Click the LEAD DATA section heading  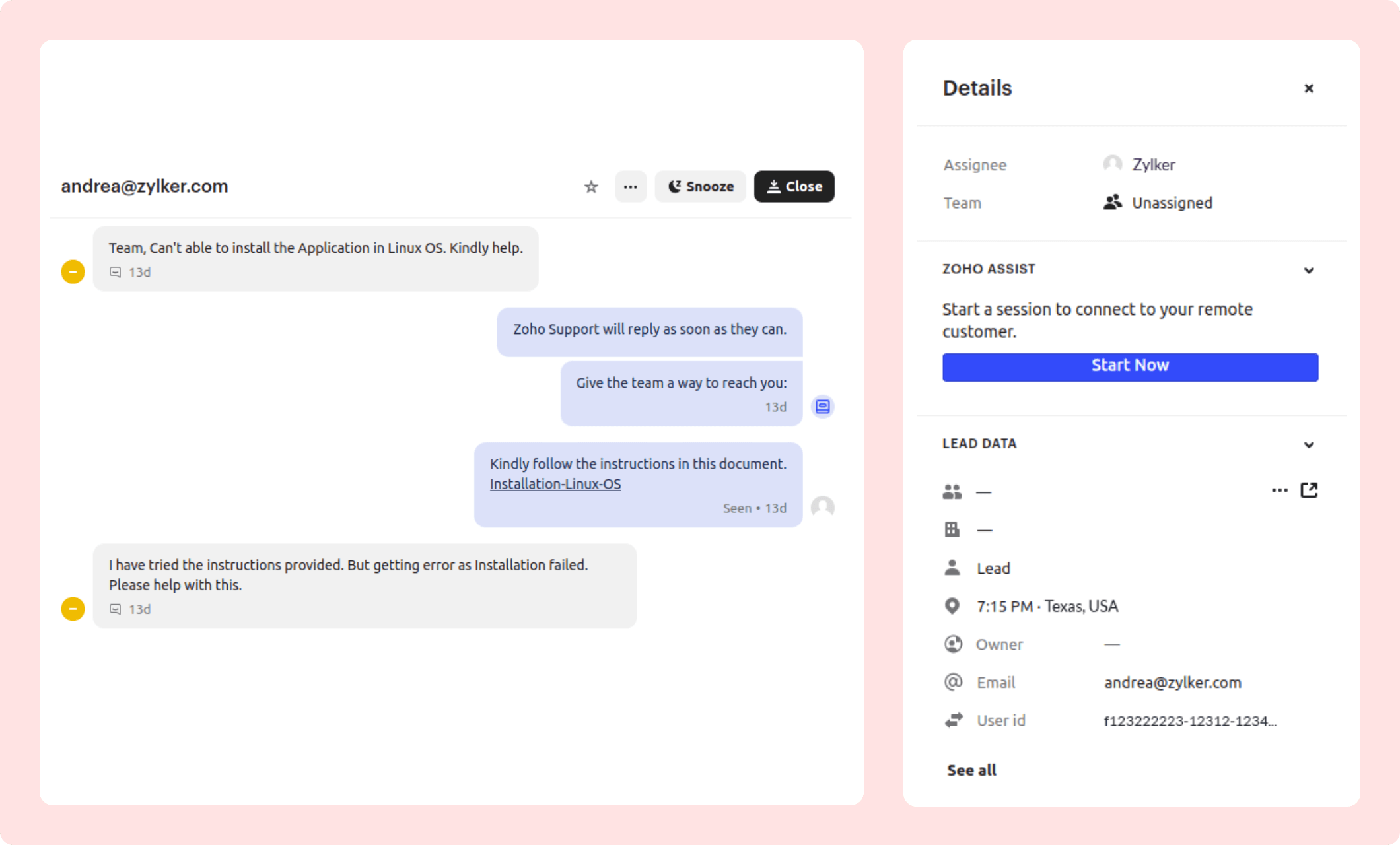pyautogui.click(x=979, y=444)
